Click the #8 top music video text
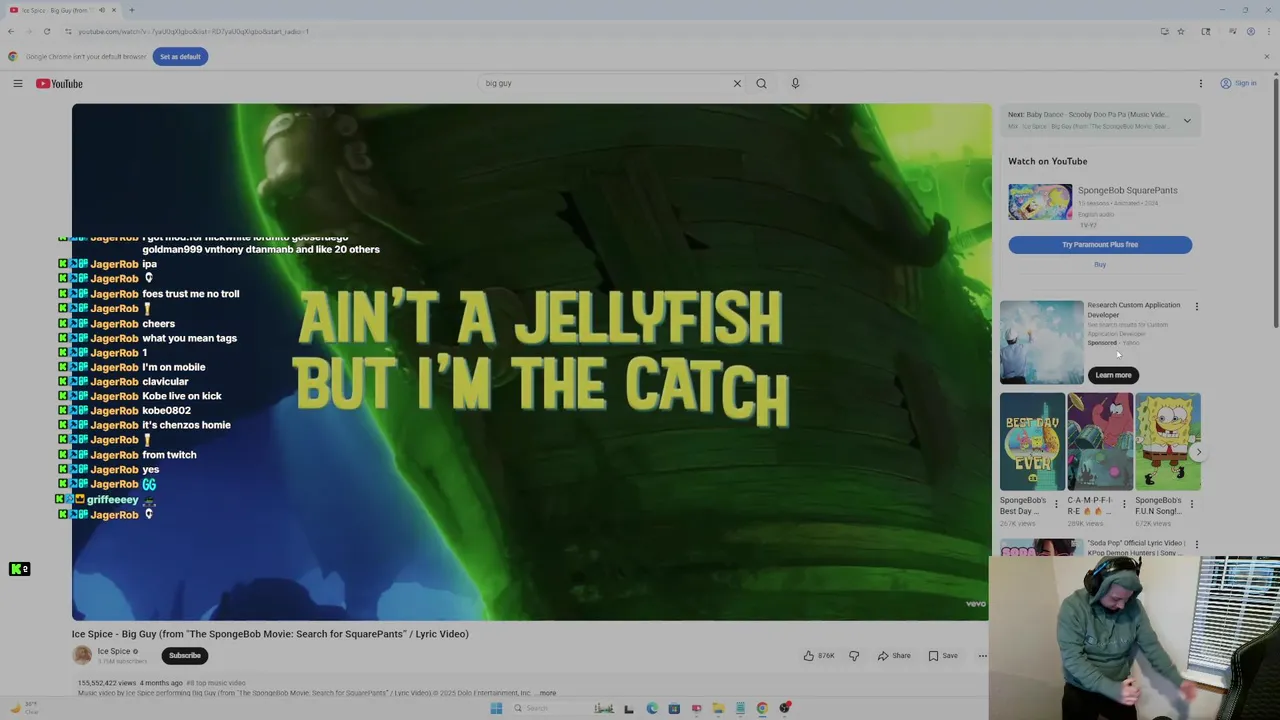Screen dimensions: 1280x720 pyautogui.click(x=216, y=683)
